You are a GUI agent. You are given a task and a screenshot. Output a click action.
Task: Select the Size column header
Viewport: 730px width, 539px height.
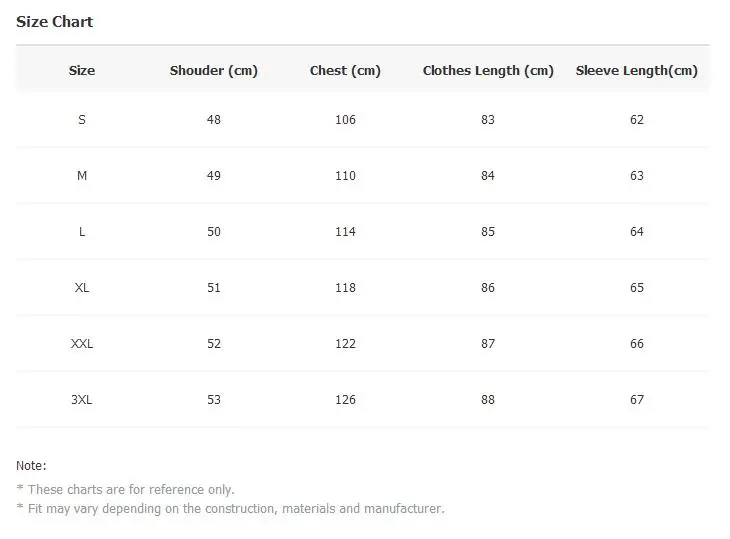click(82, 70)
